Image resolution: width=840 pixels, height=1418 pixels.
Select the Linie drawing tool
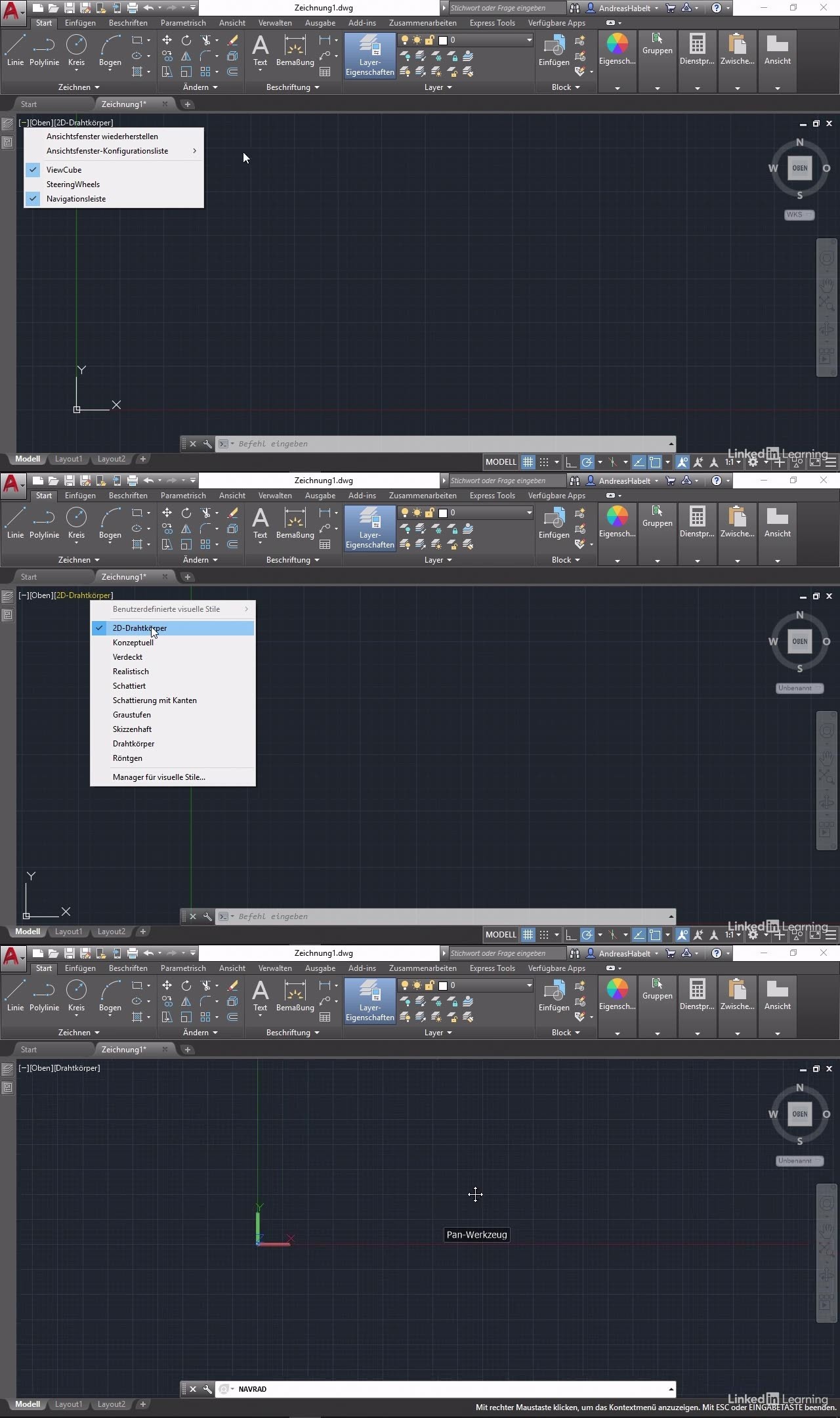[x=15, y=50]
